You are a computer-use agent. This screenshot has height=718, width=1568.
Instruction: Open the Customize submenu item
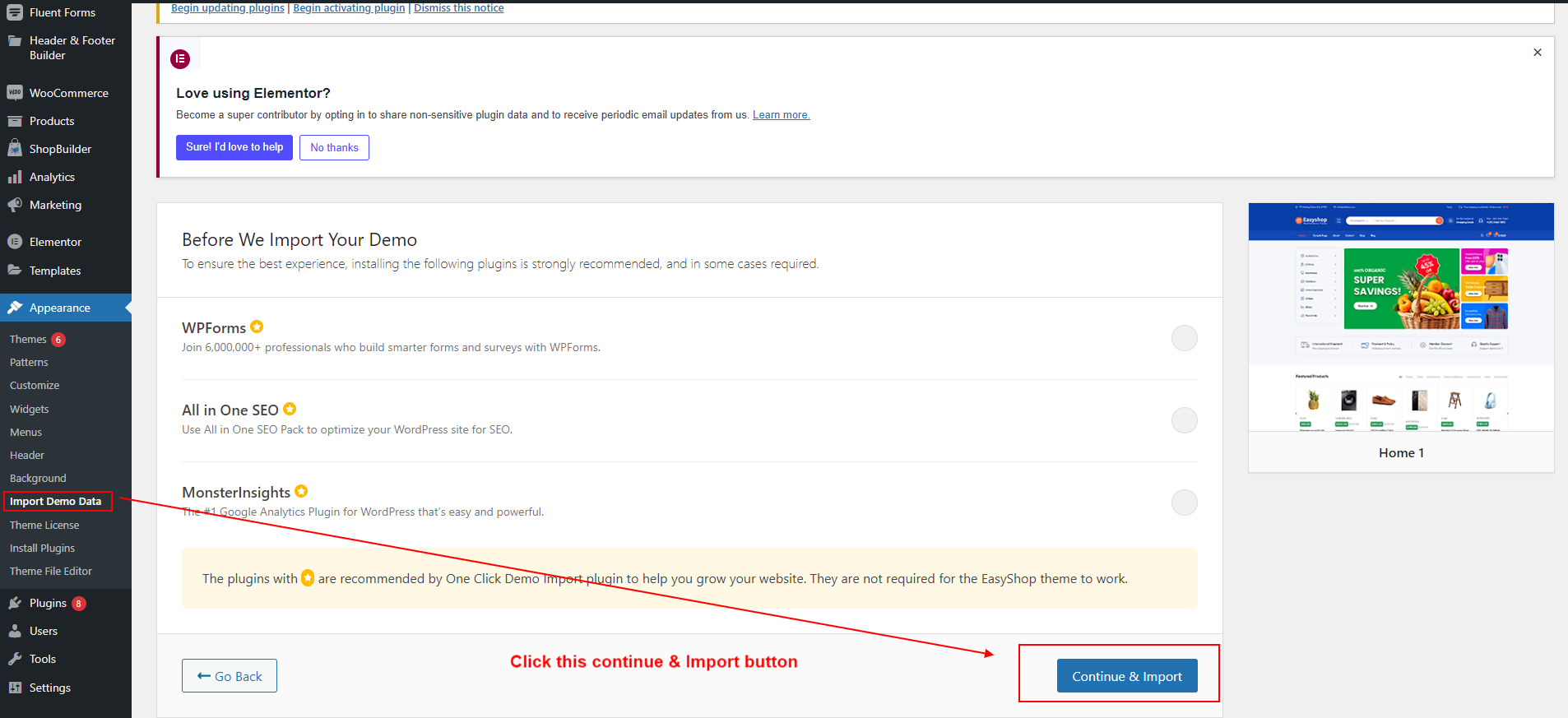pos(35,385)
